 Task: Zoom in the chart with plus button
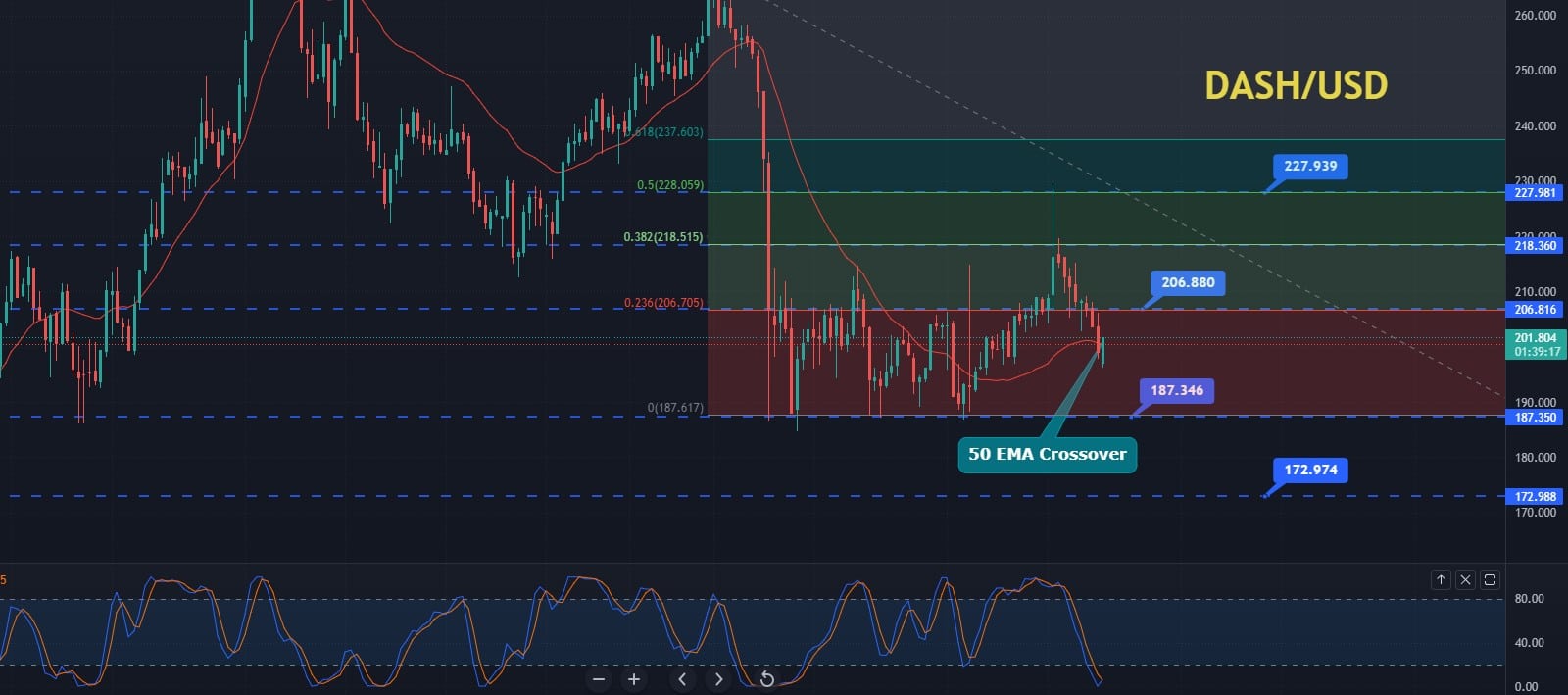point(634,679)
